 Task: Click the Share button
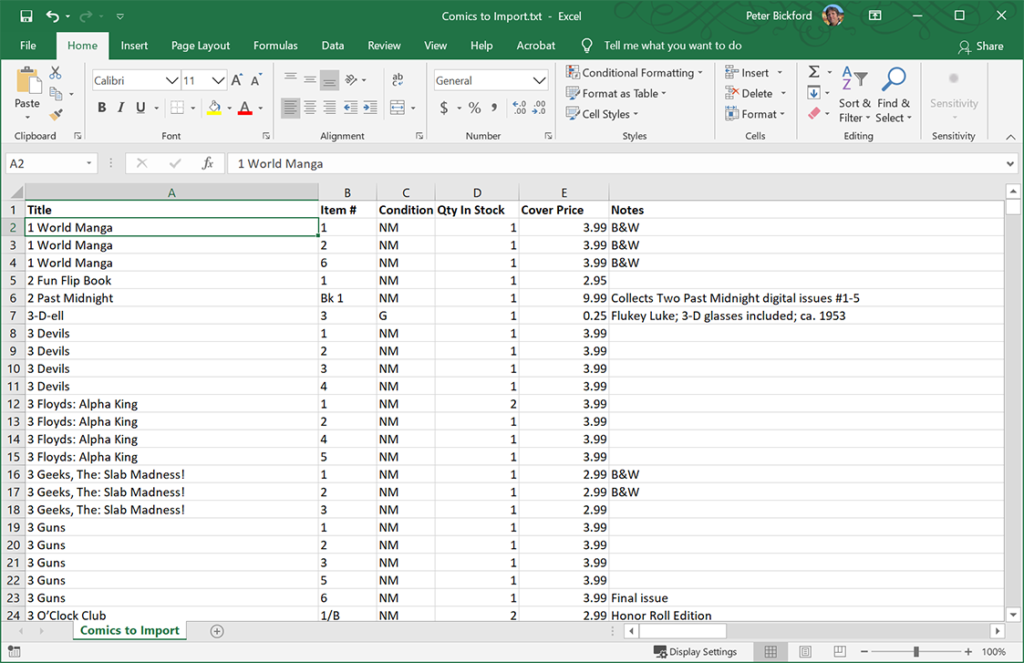tap(981, 46)
